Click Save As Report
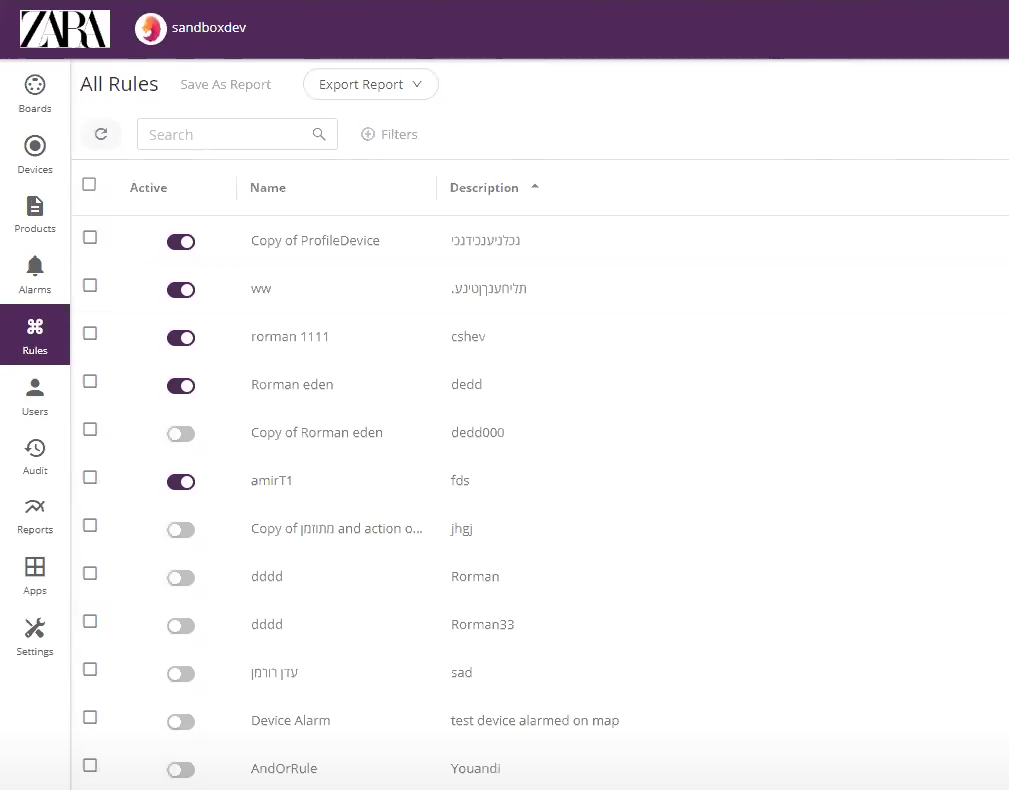The height and width of the screenshot is (790, 1009). [225, 84]
